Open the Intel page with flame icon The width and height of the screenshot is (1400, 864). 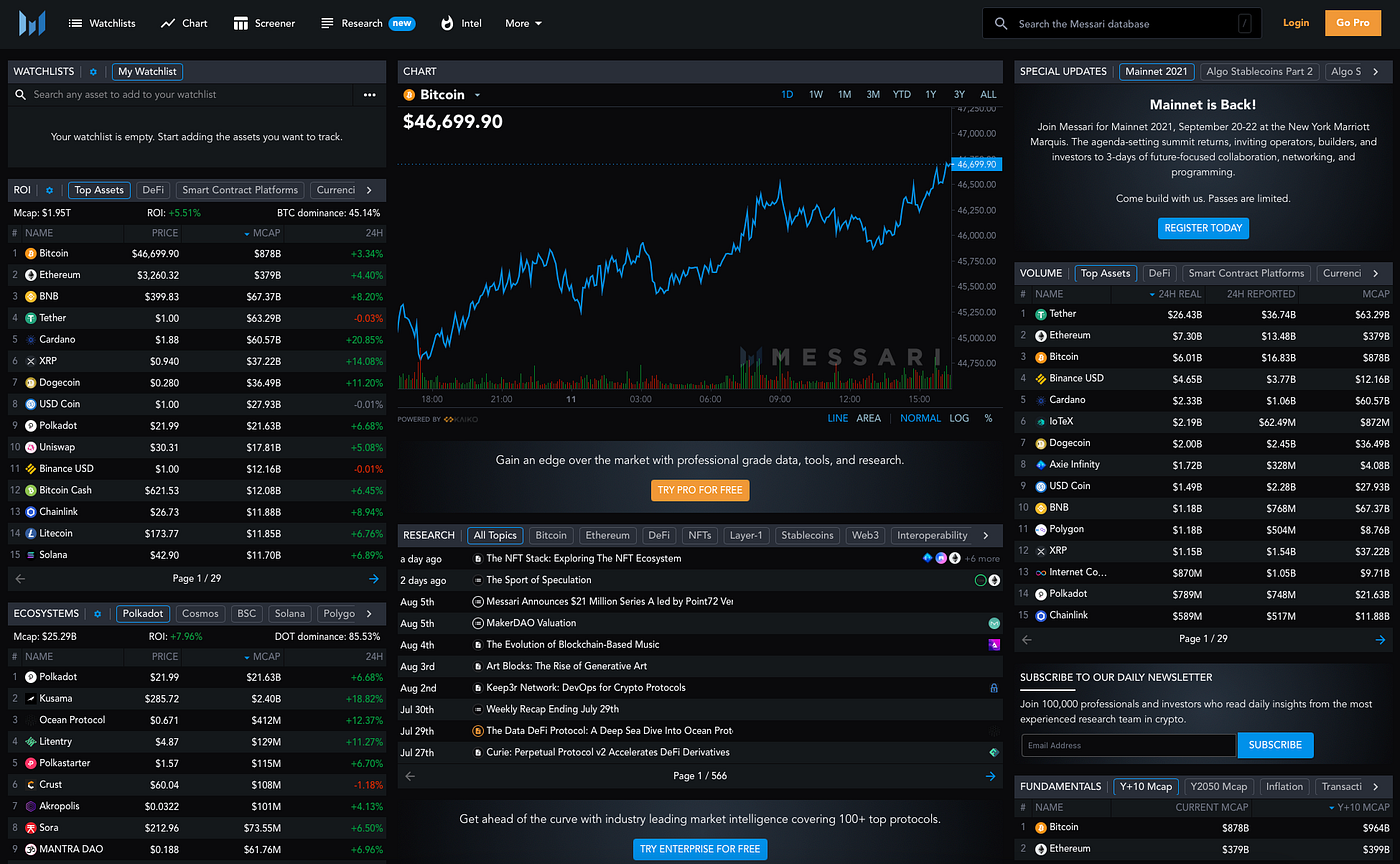pyautogui.click(x=461, y=23)
